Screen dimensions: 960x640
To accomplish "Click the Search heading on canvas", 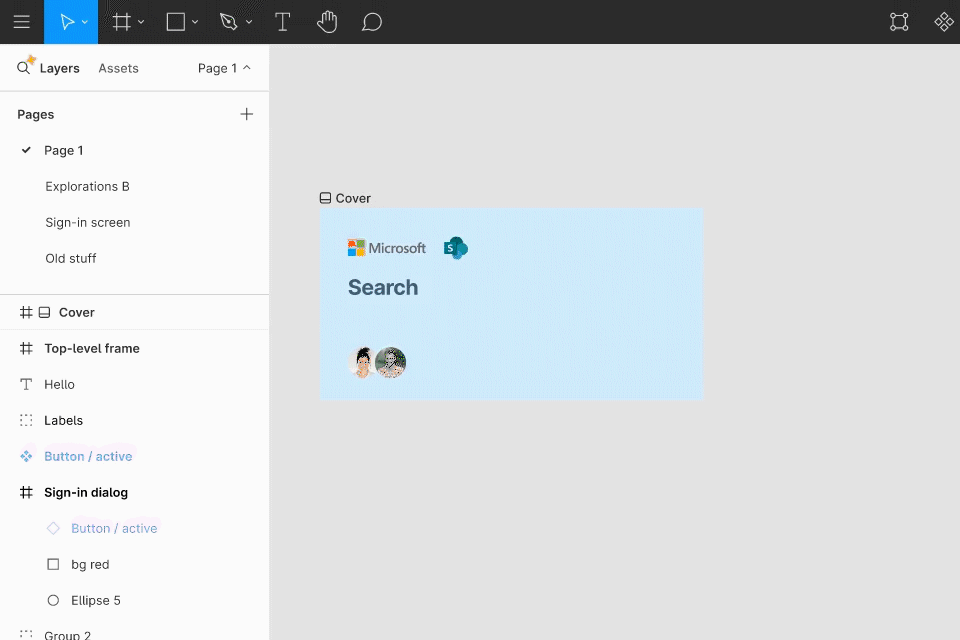I will point(383,287).
